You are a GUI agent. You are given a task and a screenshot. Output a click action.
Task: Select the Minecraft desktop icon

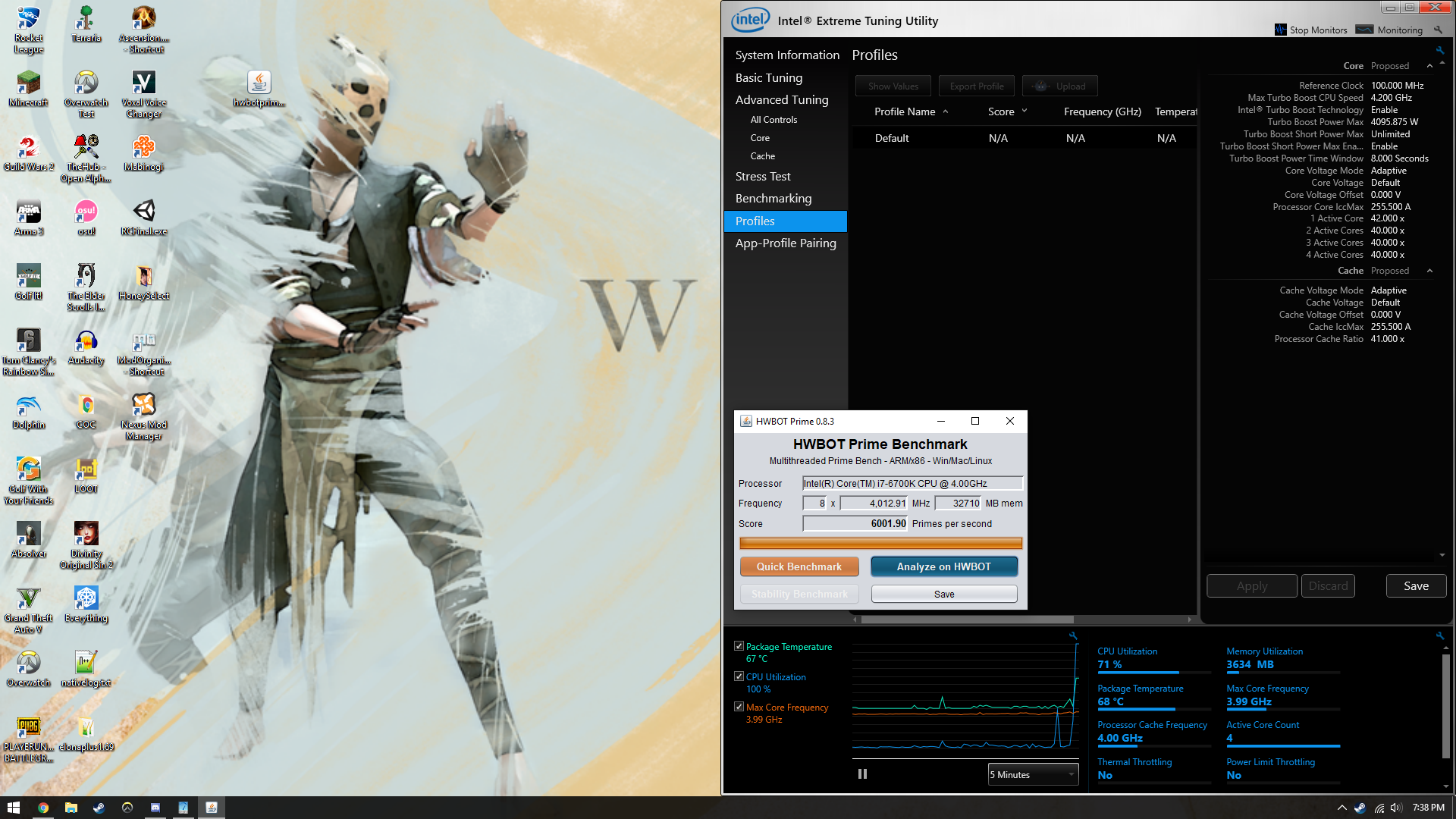[28, 88]
